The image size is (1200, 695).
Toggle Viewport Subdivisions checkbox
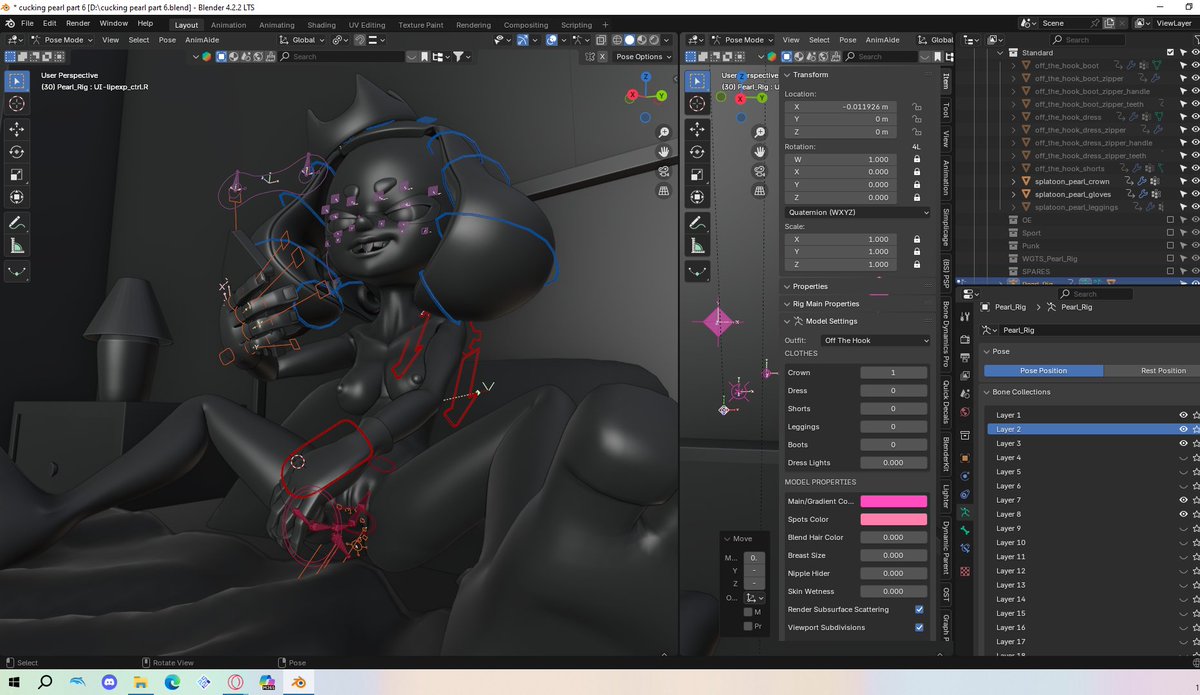(x=919, y=627)
